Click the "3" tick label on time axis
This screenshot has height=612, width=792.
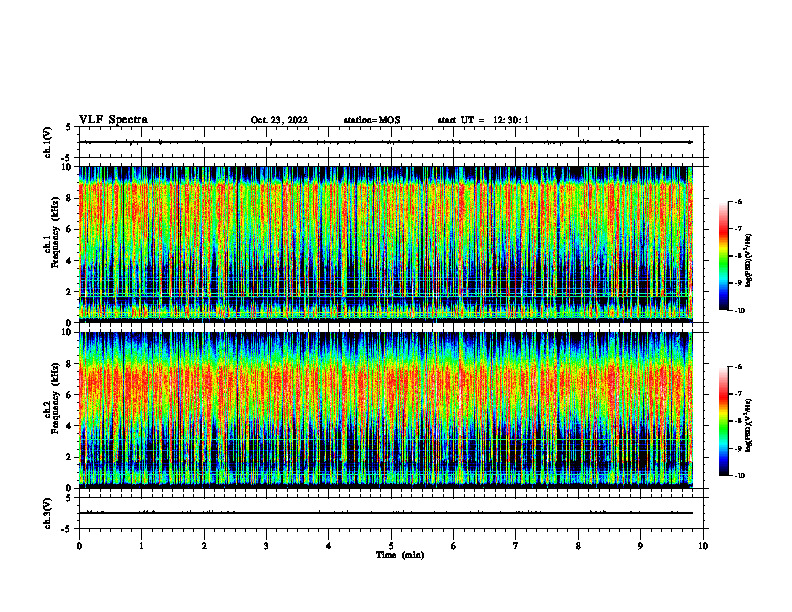click(266, 546)
